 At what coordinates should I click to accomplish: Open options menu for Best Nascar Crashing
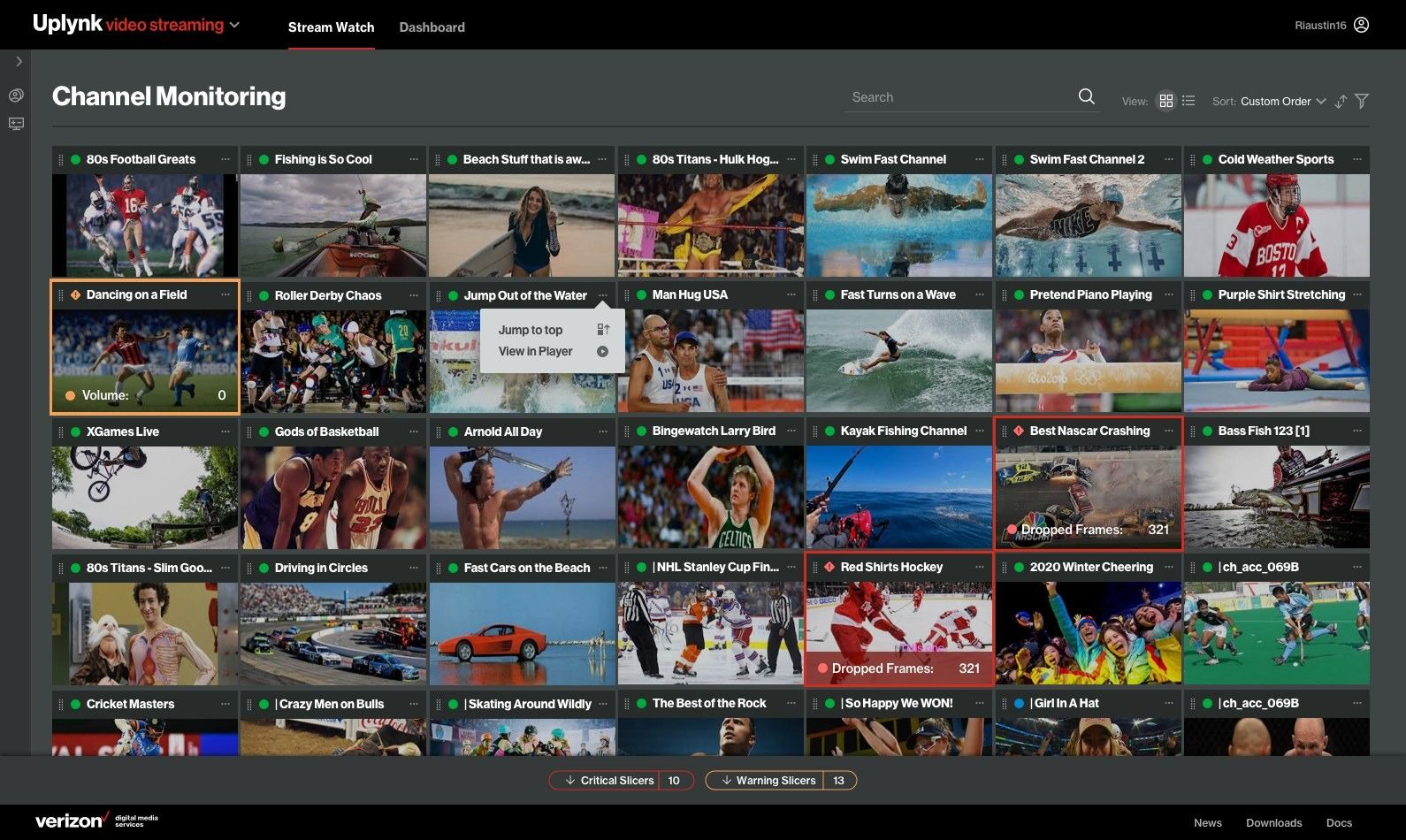click(x=1169, y=431)
